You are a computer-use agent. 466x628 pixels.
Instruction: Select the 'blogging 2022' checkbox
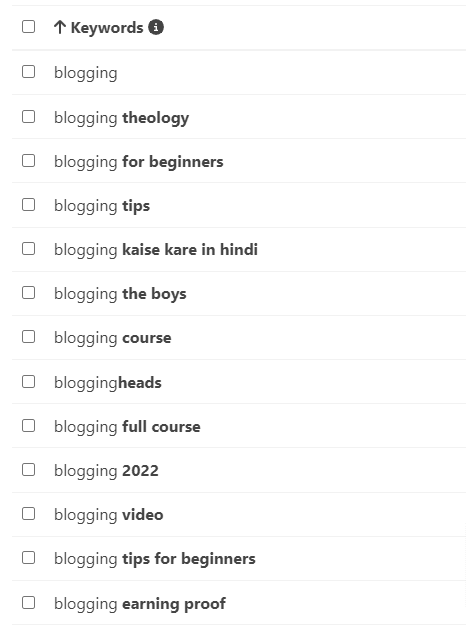(28, 470)
